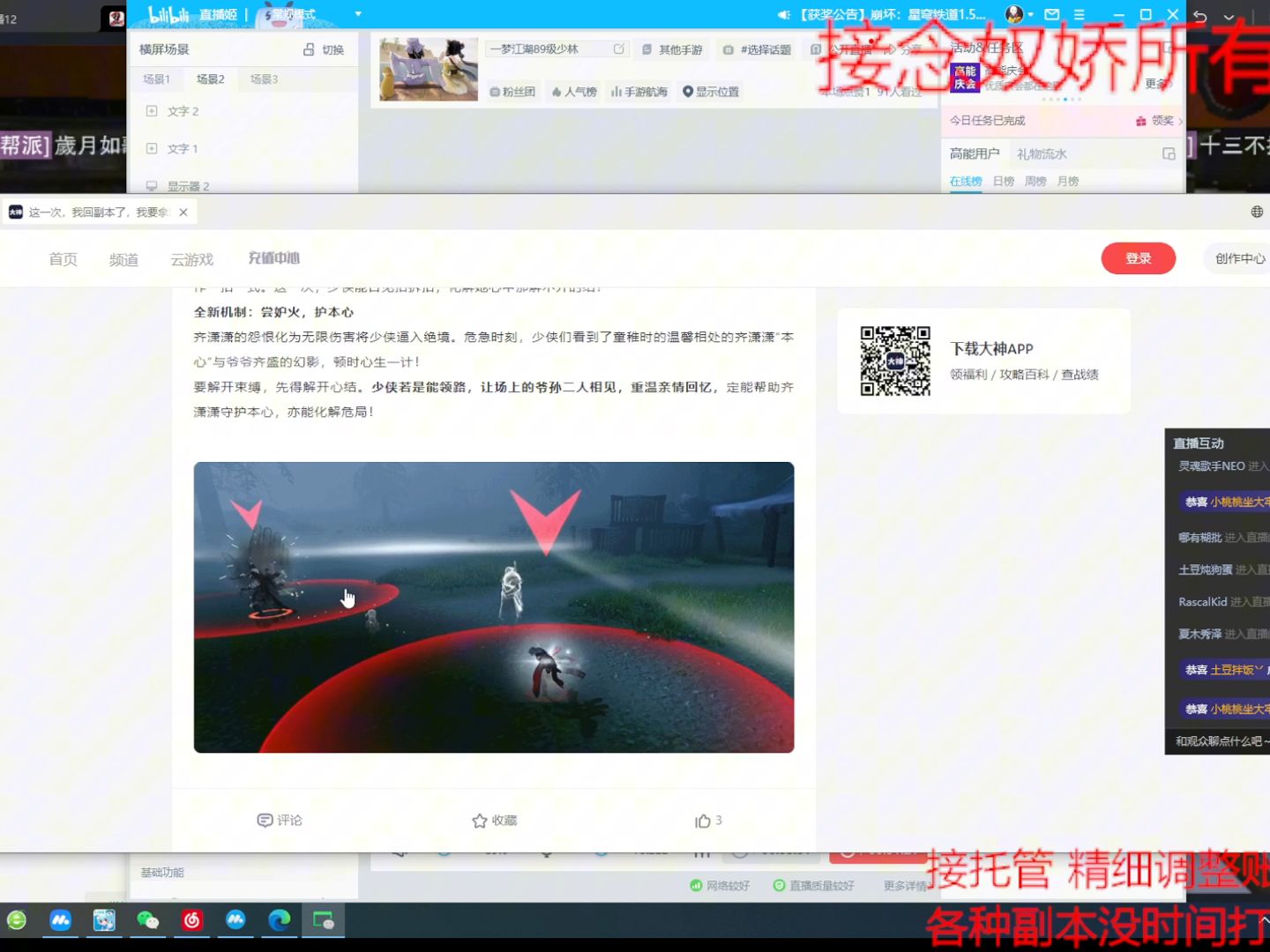The height and width of the screenshot is (952, 1270).
Task: Open the anime-girl app icon in taskbar
Action: (x=104, y=921)
